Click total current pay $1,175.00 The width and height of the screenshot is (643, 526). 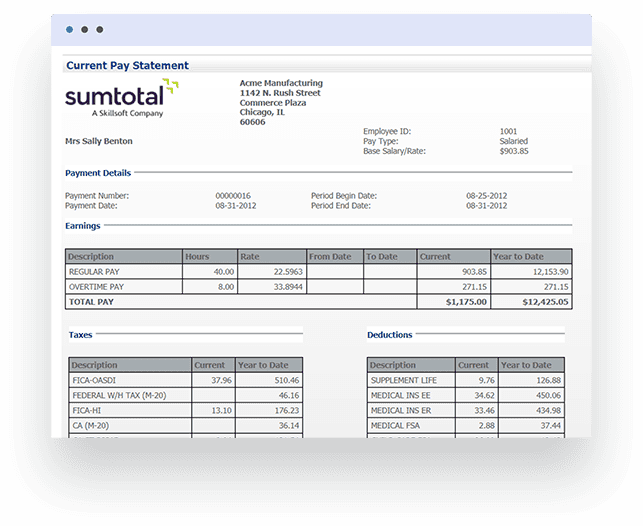click(x=466, y=302)
